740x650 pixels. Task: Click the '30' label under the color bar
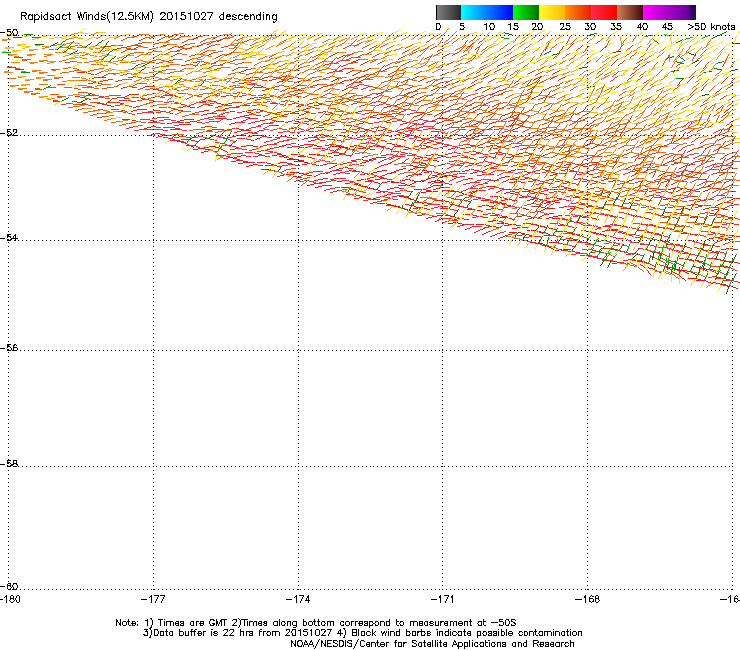point(590,27)
